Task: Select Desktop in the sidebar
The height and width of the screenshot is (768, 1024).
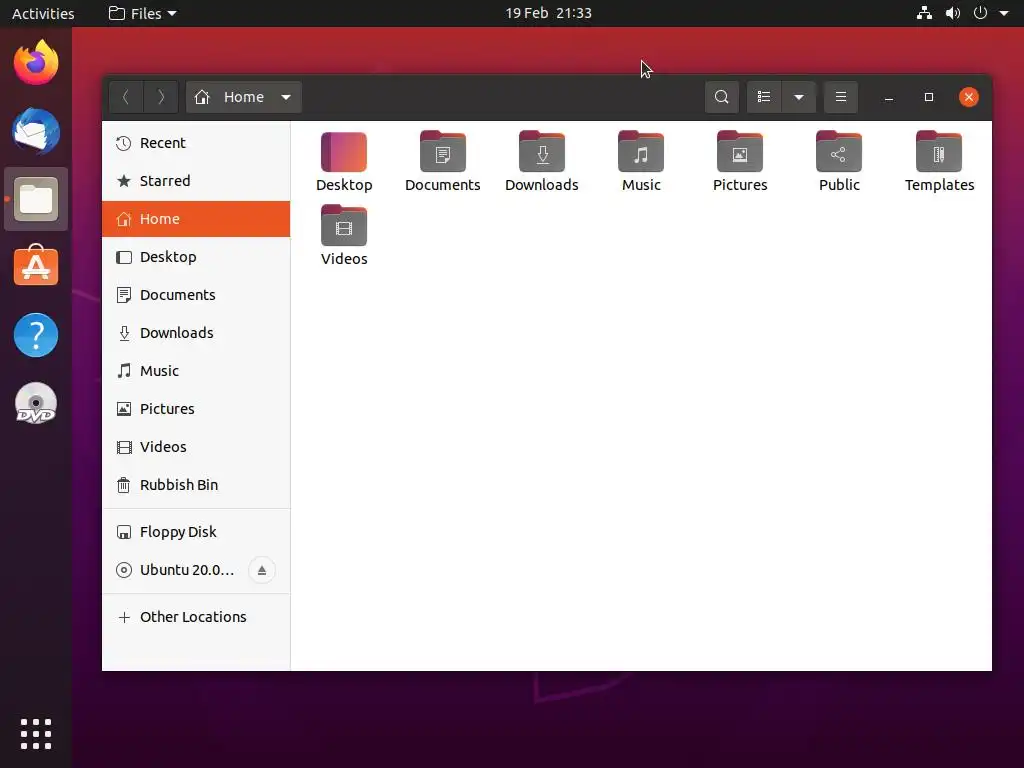Action: 196,257
